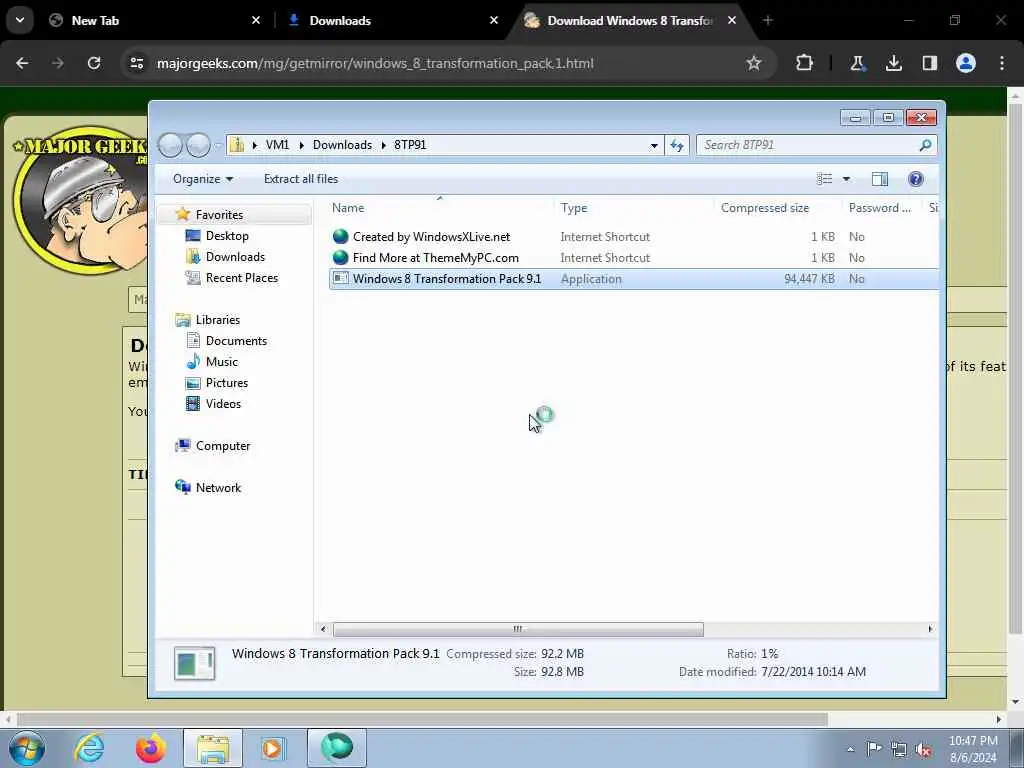Click the muted volume tray icon
This screenshot has height=768, width=1024.
tap(923, 749)
